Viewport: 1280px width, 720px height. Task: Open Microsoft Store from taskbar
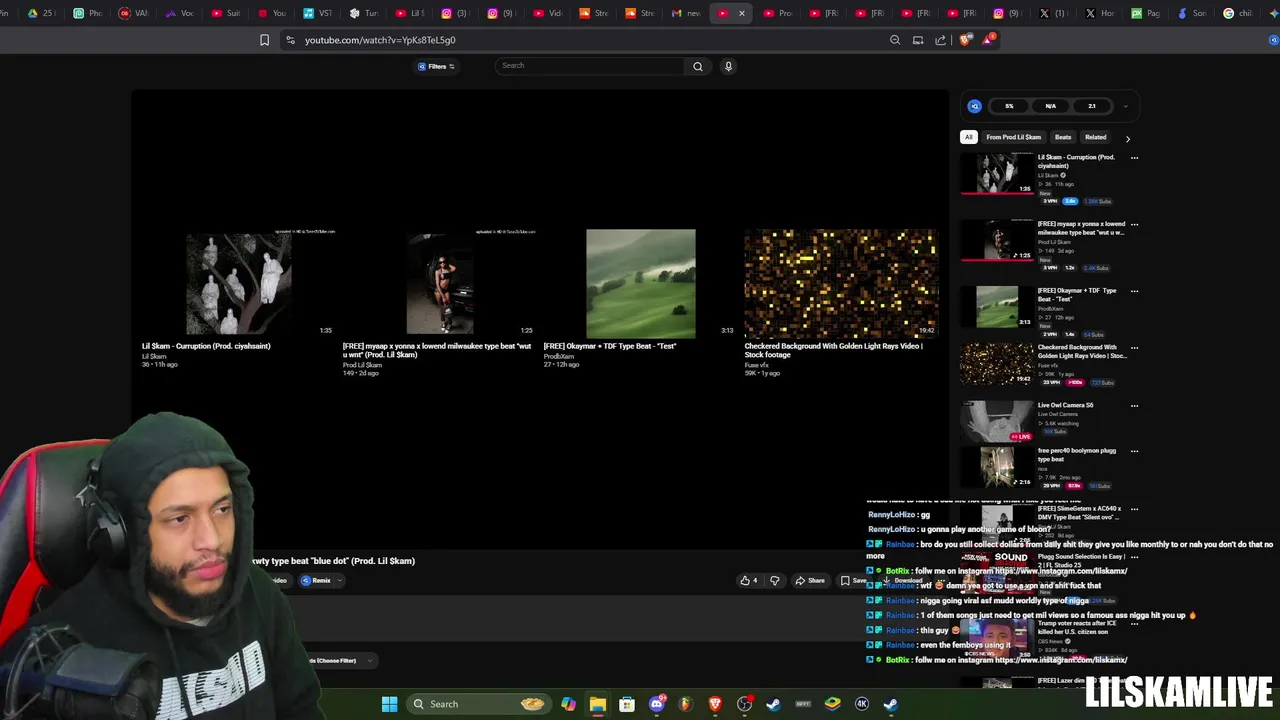click(x=627, y=704)
